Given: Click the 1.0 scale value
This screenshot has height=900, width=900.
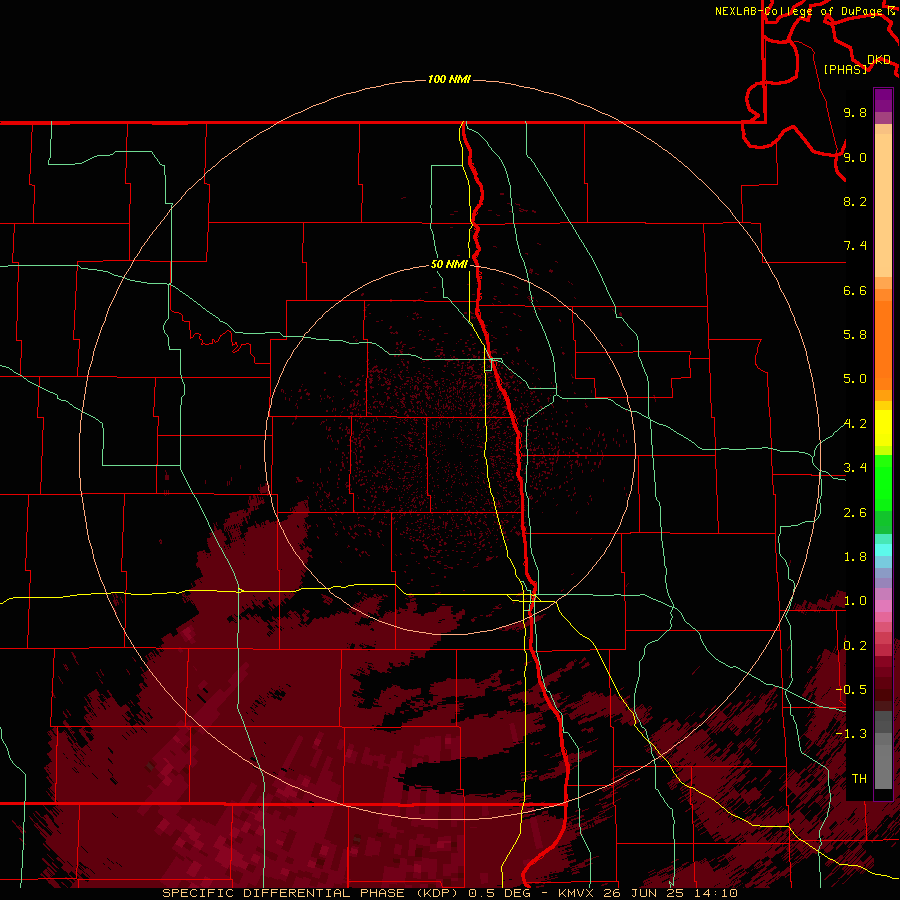Looking at the screenshot, I should [855, 601].
